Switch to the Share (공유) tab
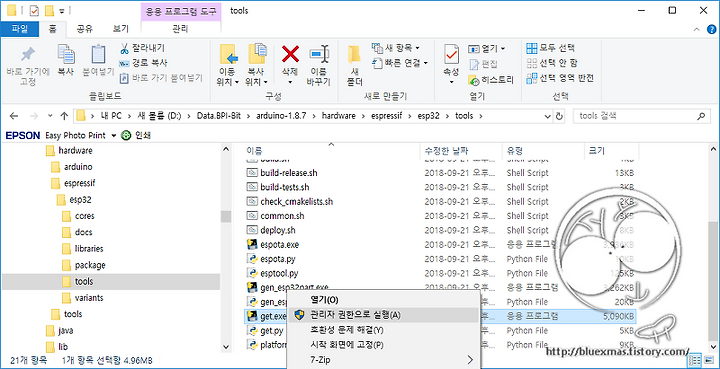 84,28
